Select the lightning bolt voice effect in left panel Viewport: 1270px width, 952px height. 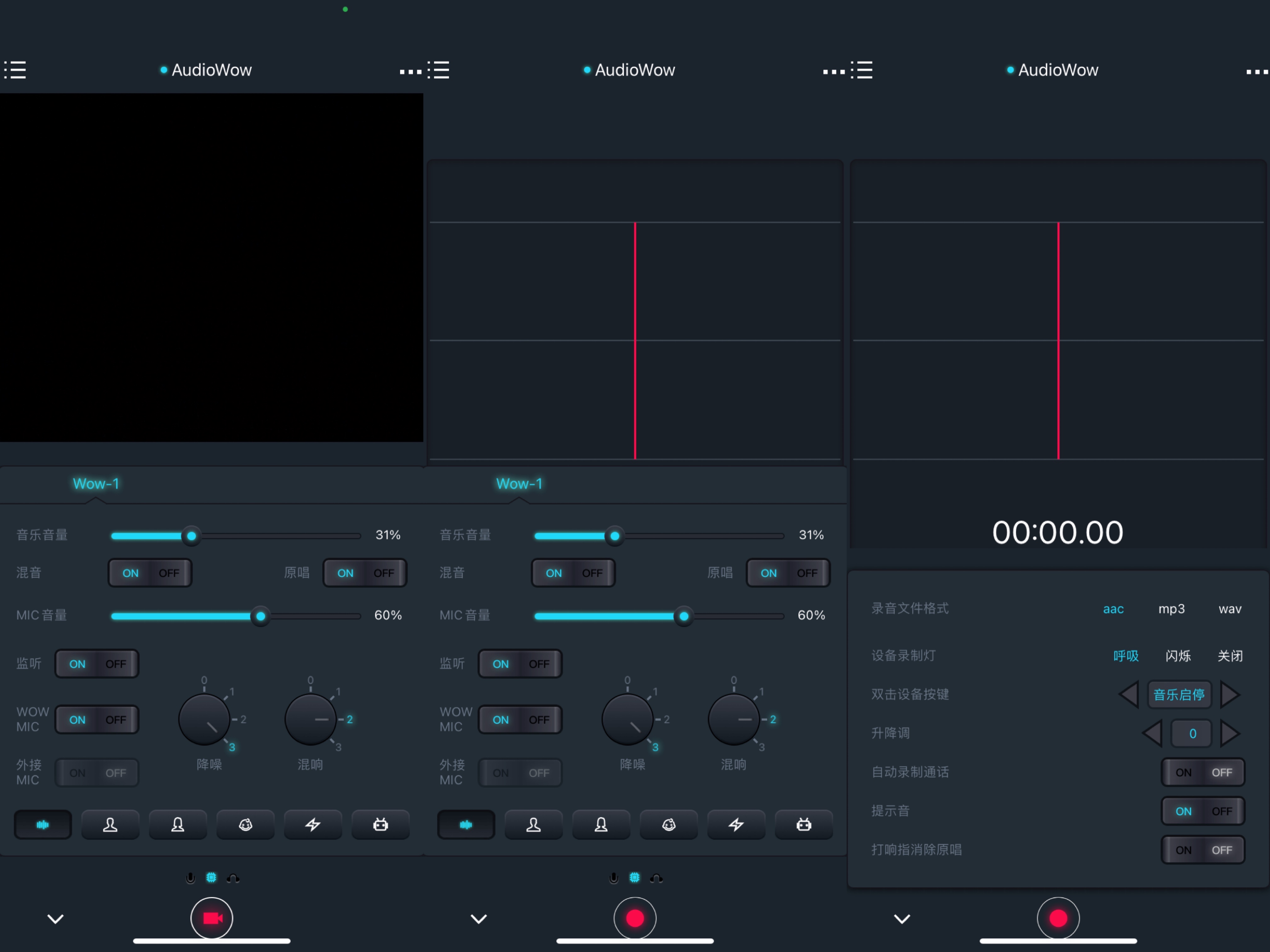(x=313, y=825)
